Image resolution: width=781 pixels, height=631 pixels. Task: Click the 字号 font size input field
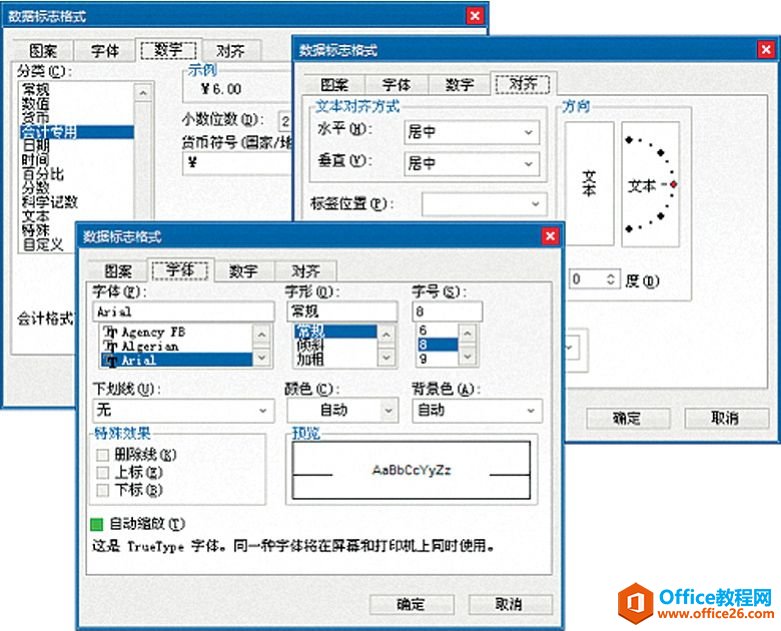tap(447, 312)
